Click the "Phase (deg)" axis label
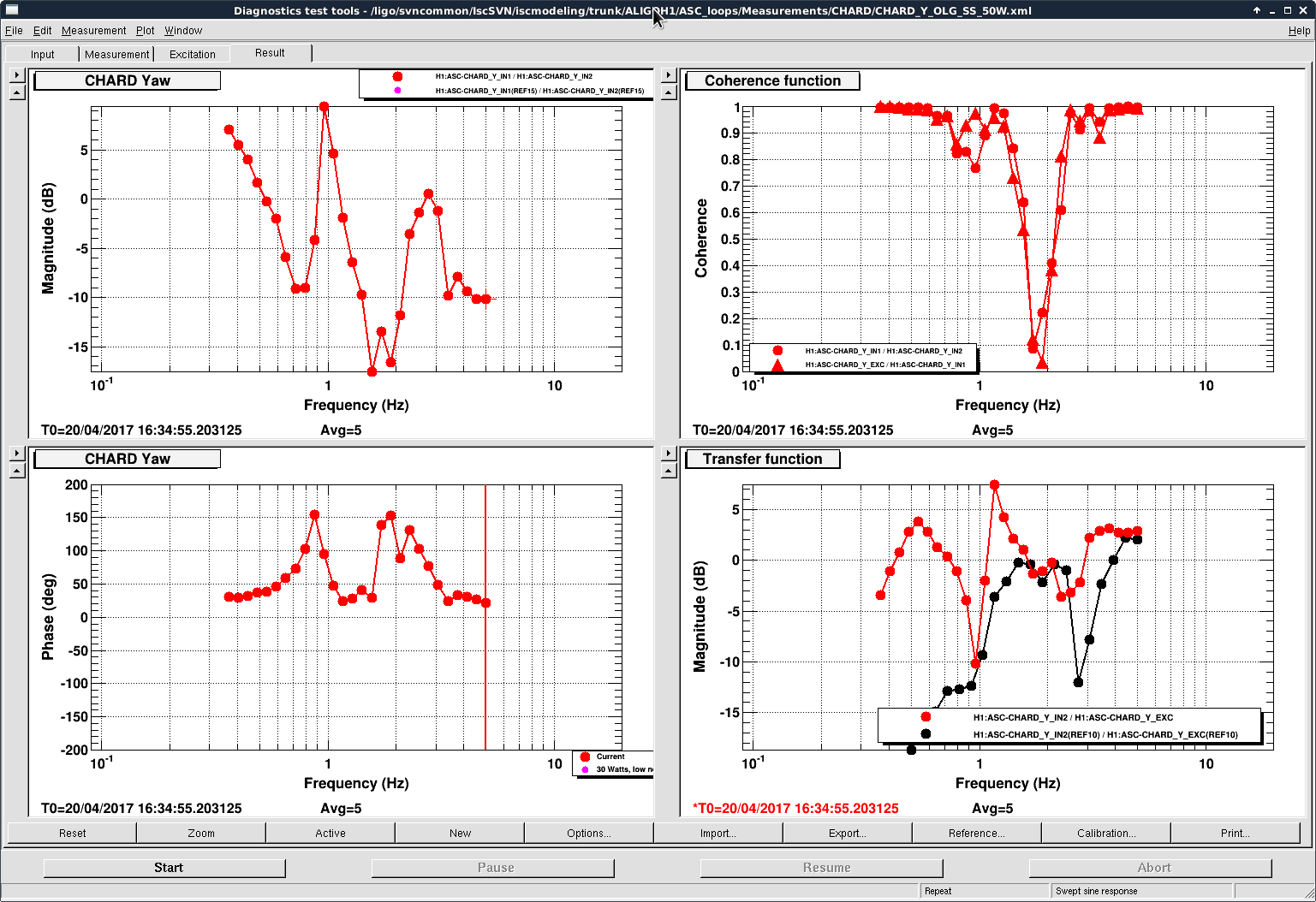1316x902 pixels. tap(48, 617)
